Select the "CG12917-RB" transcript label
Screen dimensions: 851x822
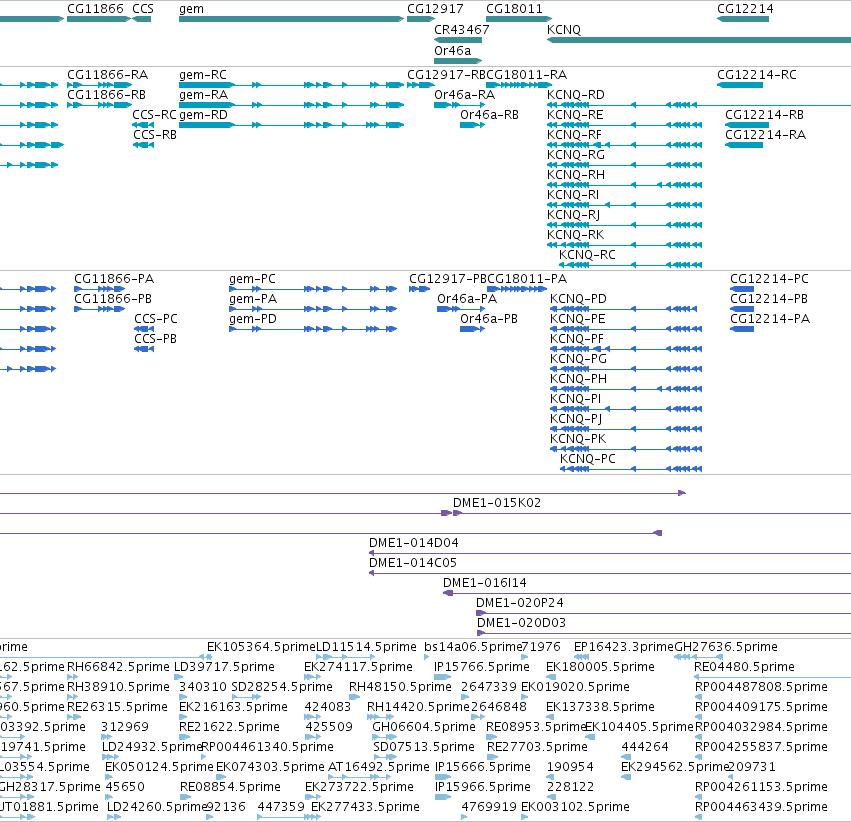coord(447,74)
